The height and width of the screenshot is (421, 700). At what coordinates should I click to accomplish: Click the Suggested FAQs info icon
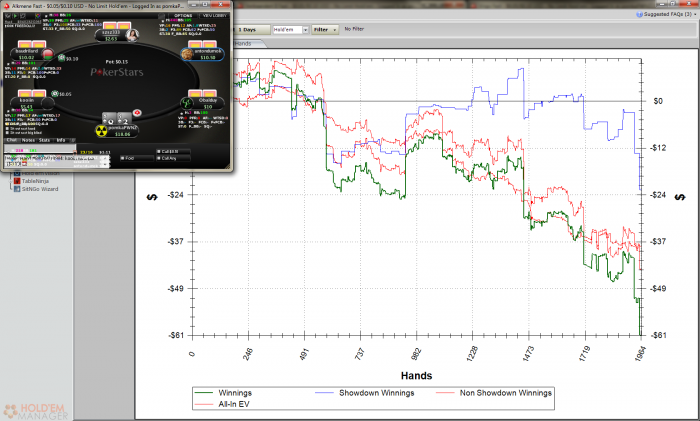click(639, 14)
